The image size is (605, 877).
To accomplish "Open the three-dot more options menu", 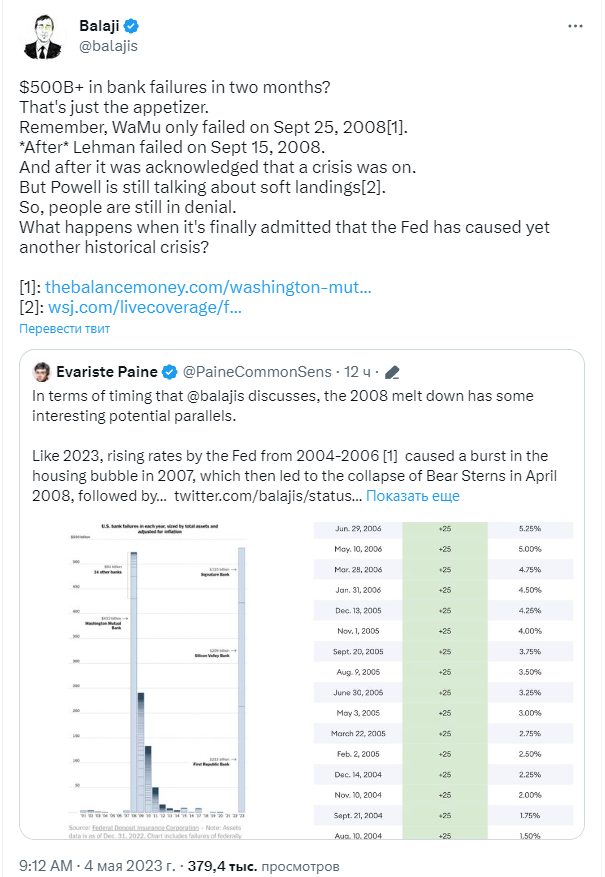I will coord(571,24).
